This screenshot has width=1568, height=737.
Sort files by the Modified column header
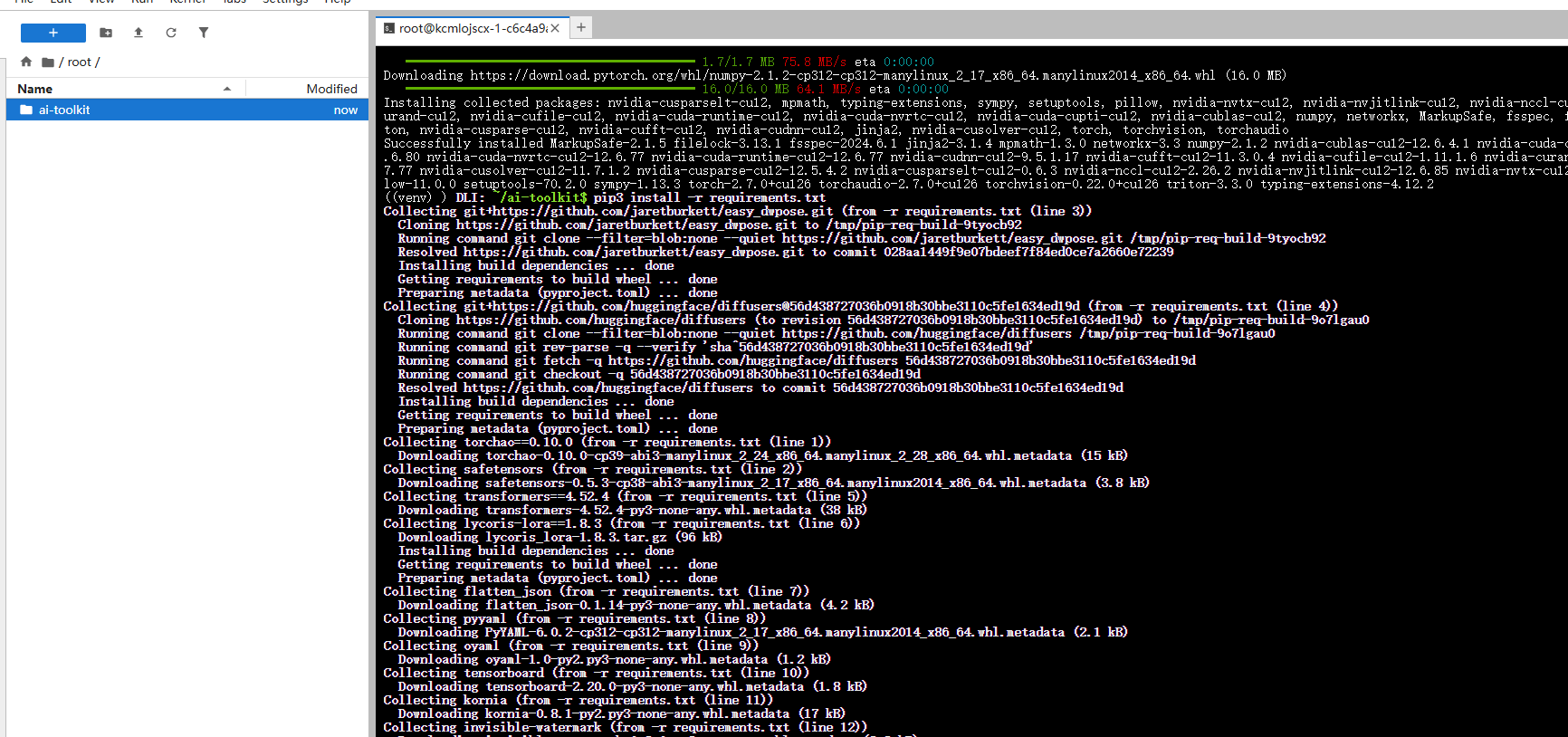[307, 89]
